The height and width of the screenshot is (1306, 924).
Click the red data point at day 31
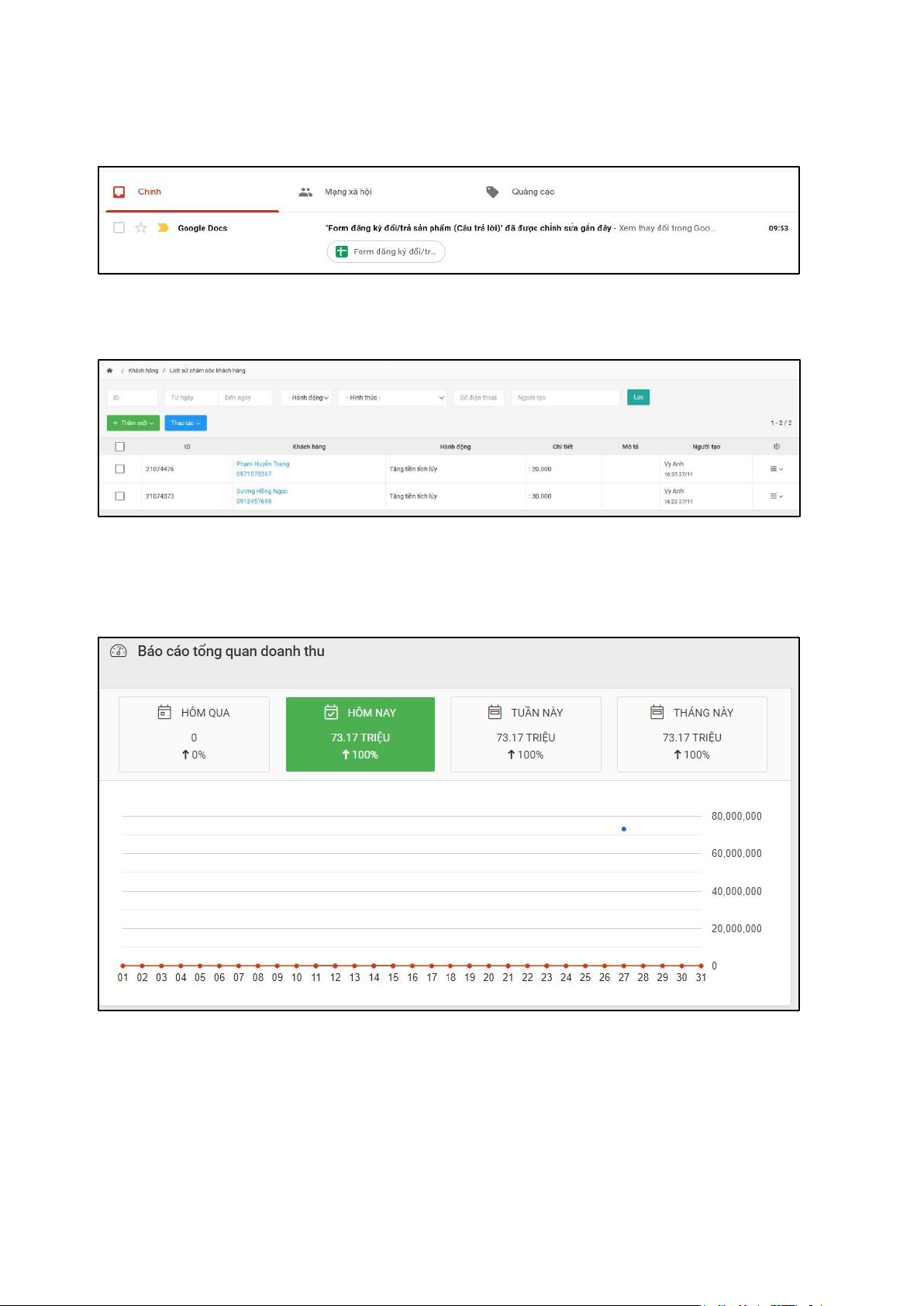[x=701, y=966]
